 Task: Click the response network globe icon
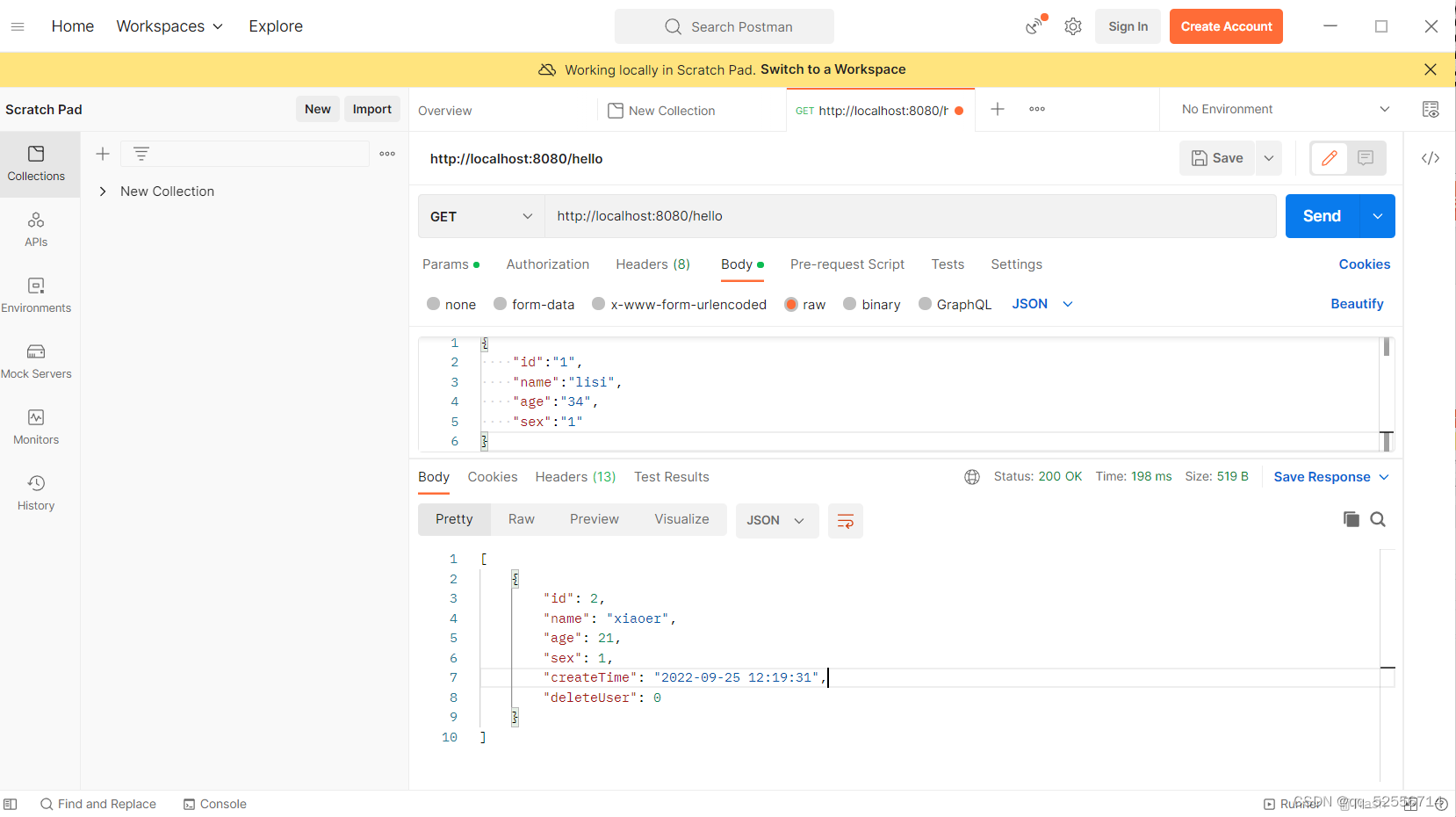(x=972, y=477)
